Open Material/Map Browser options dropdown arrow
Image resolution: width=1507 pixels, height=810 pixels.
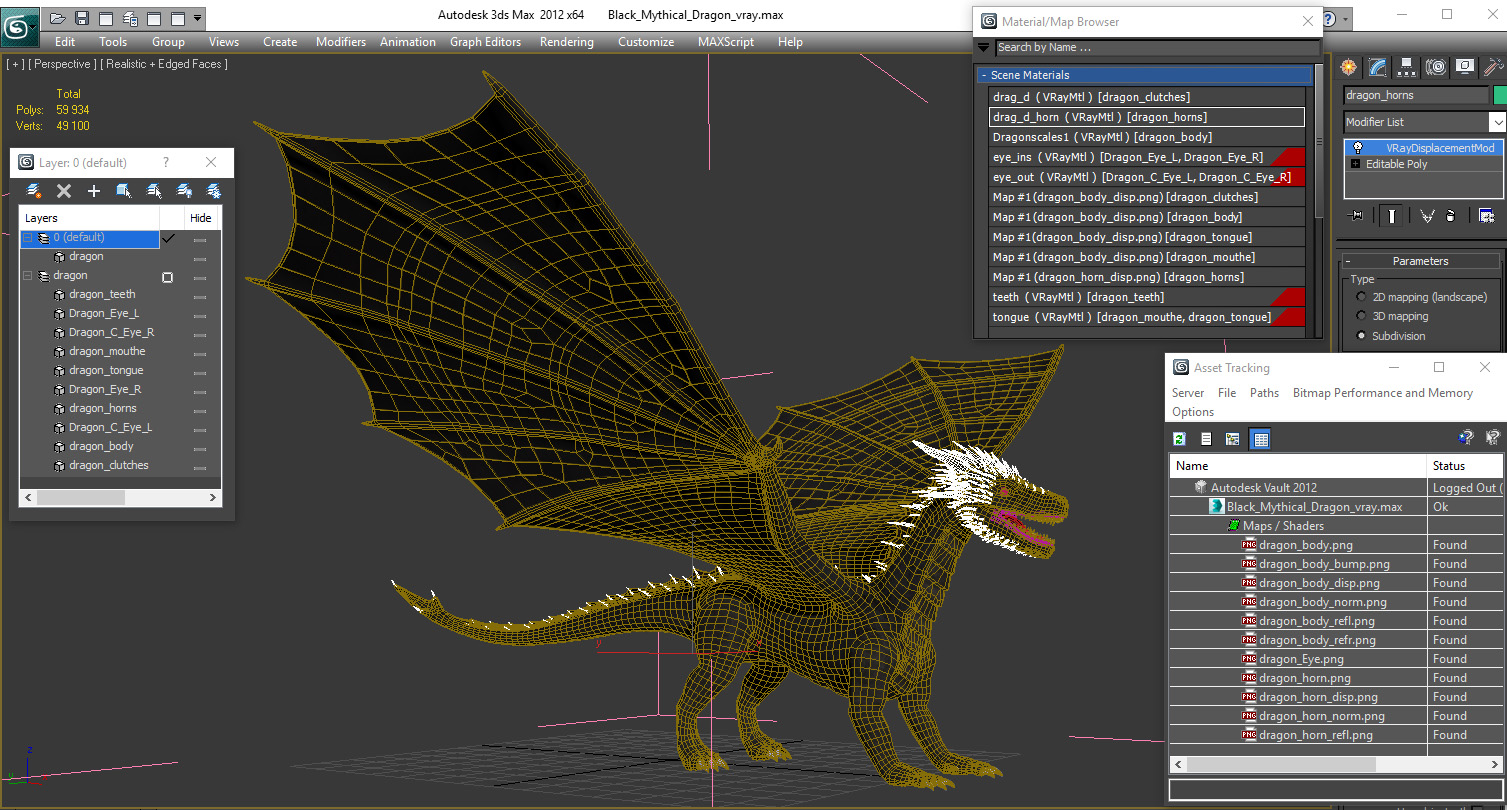(x=983, y=47)
